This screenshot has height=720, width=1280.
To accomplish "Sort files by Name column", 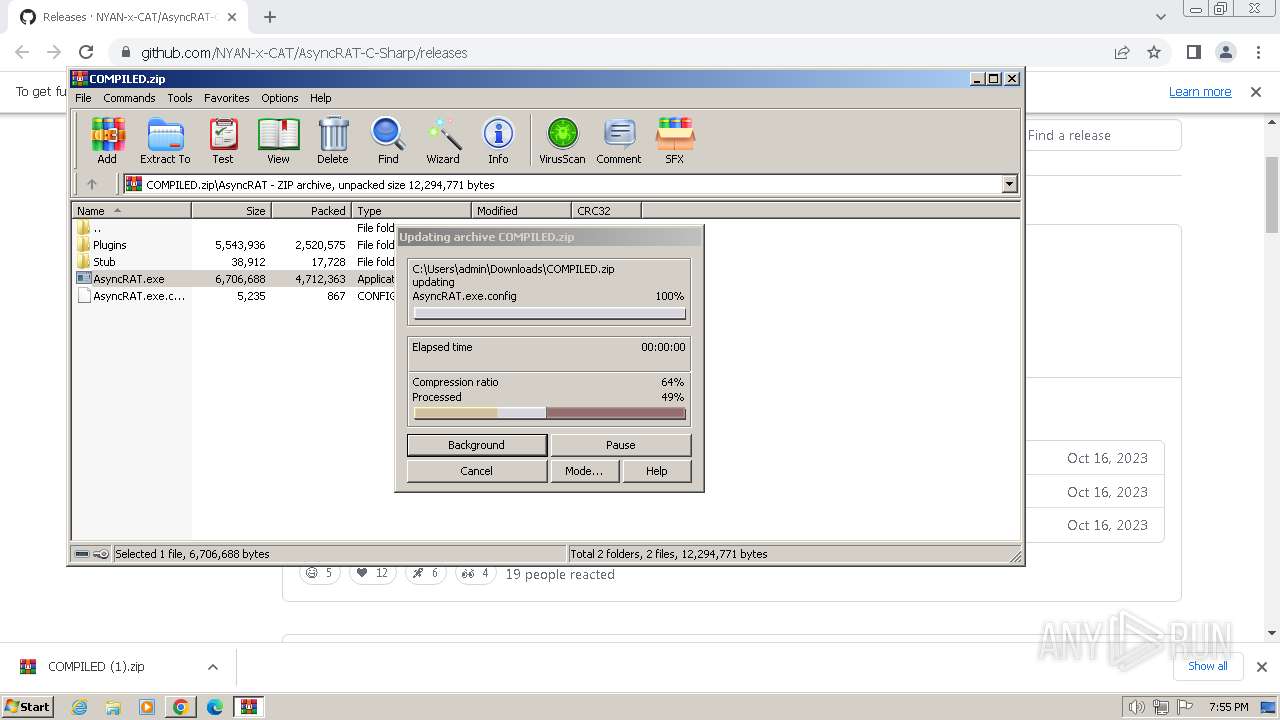I will pos(131,210).
